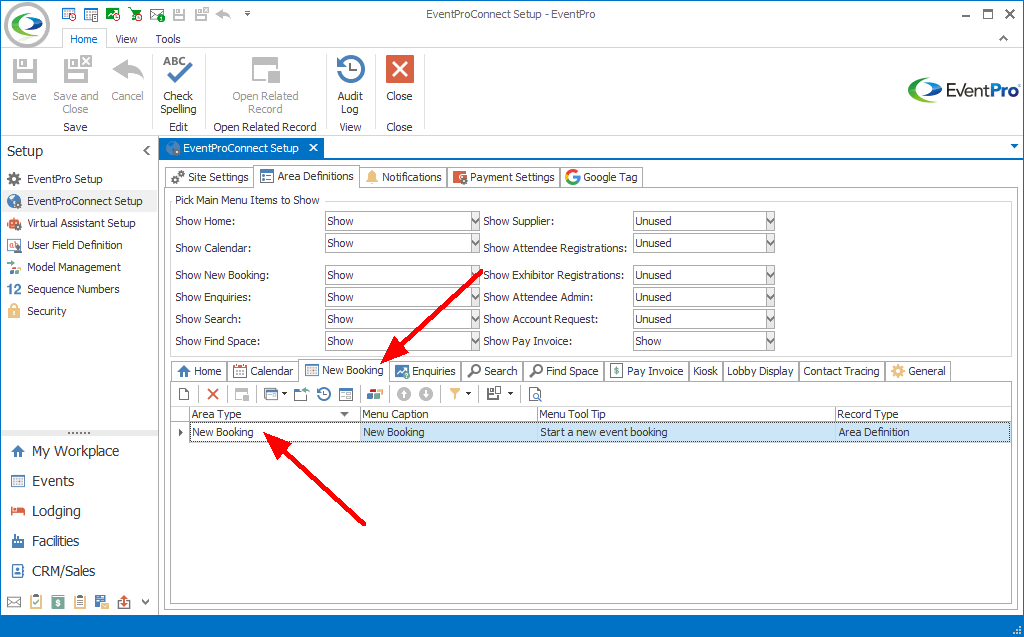Screen dimensions: 1024x637
Task: Go to the Events module
Action: coord(53,482)
